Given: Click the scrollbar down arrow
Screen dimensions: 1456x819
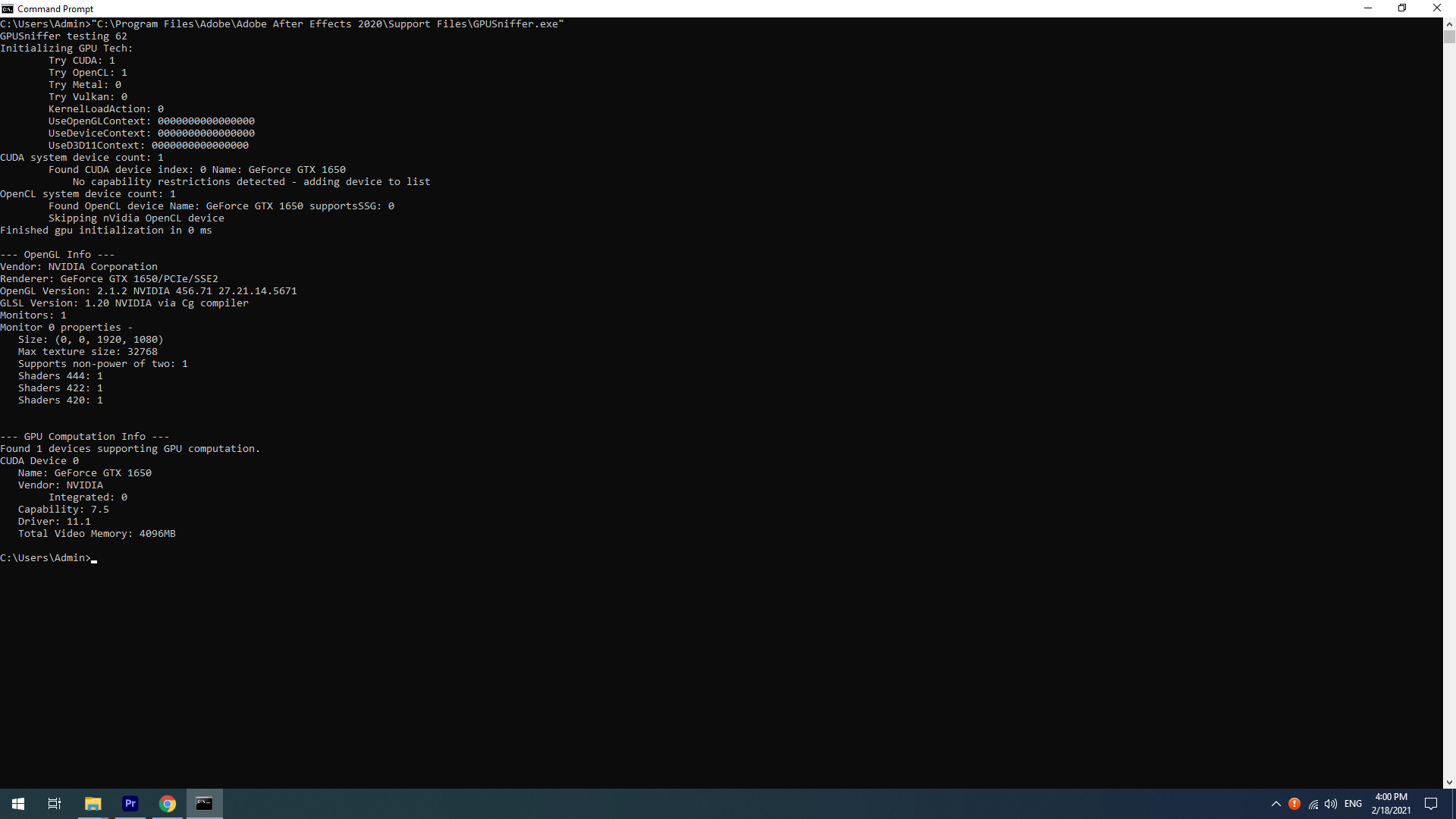Looking at the screenshot, I should [1449, 783].
